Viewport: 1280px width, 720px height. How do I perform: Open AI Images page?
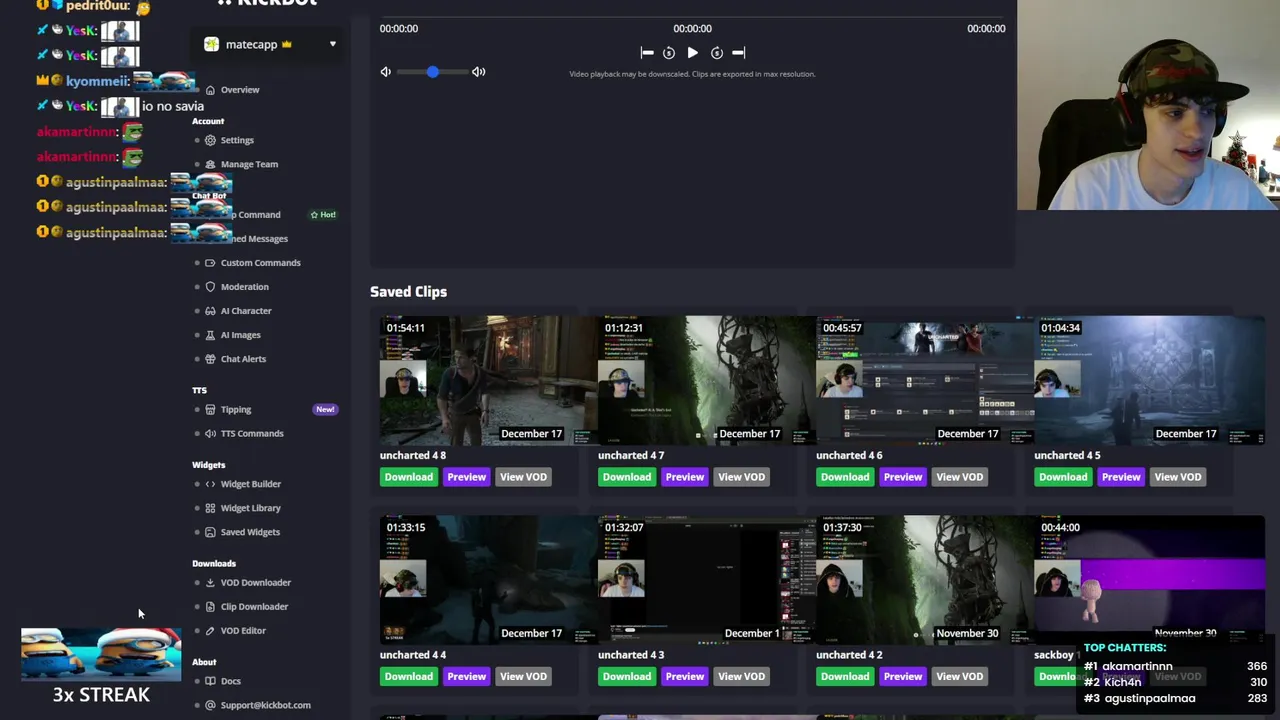point(240,335)
